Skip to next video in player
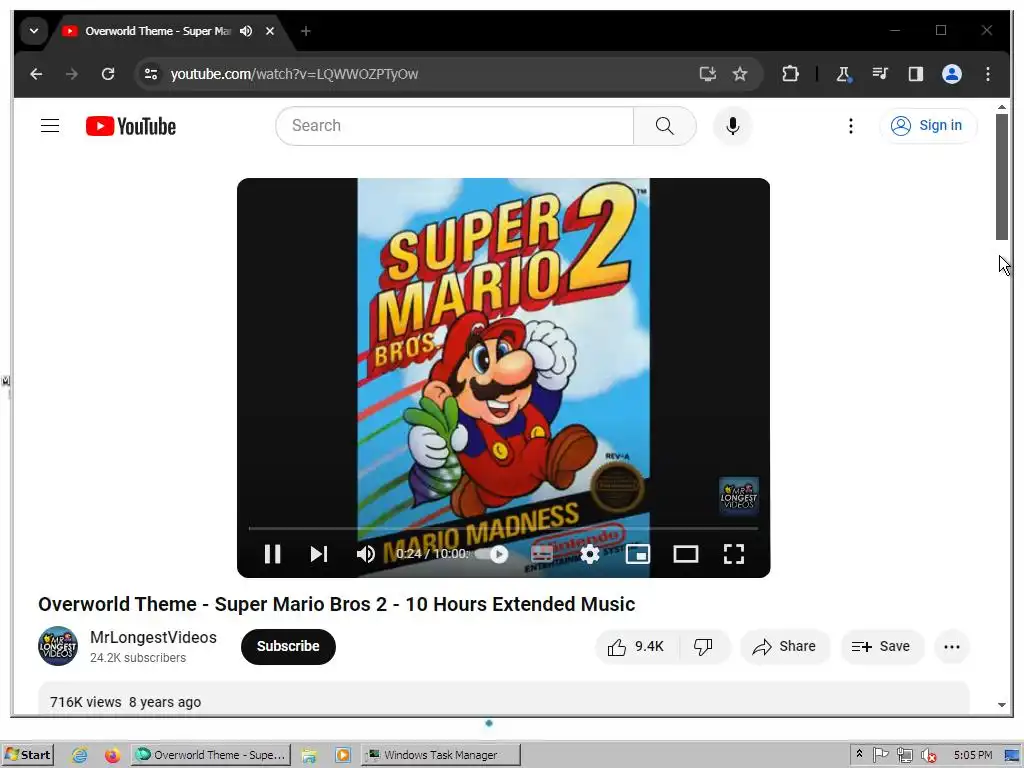1024x768 pixels. 319,554
